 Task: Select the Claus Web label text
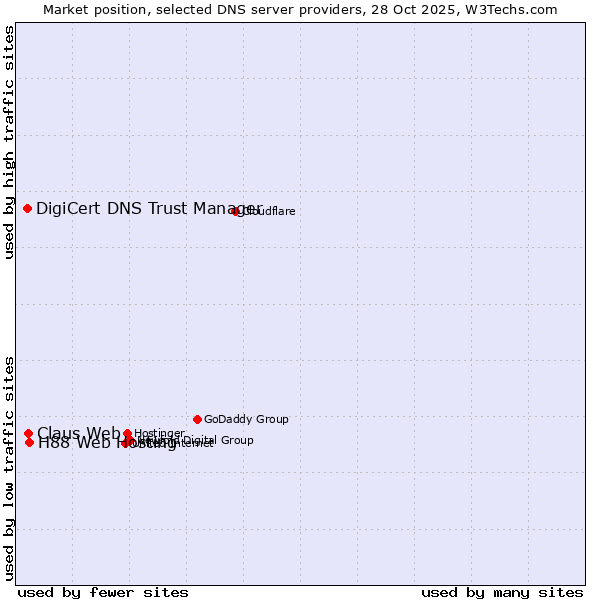75,433
